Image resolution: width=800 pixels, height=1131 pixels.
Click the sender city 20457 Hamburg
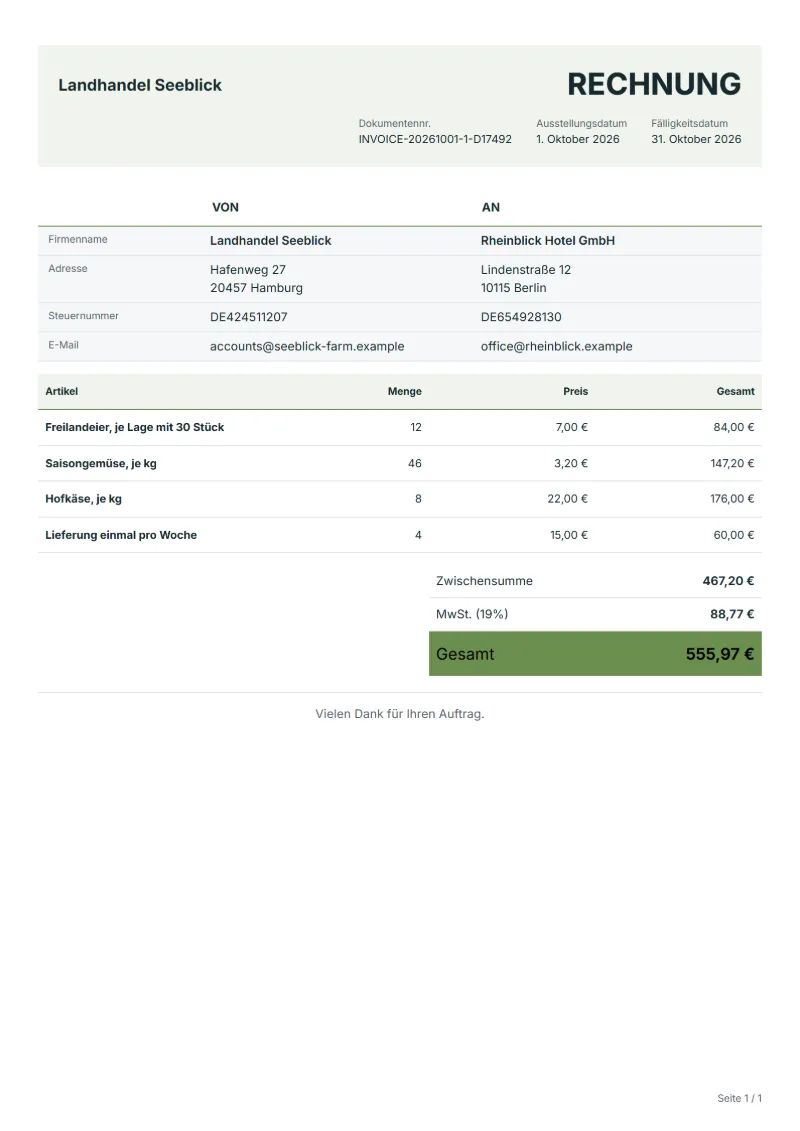(256, 288)
